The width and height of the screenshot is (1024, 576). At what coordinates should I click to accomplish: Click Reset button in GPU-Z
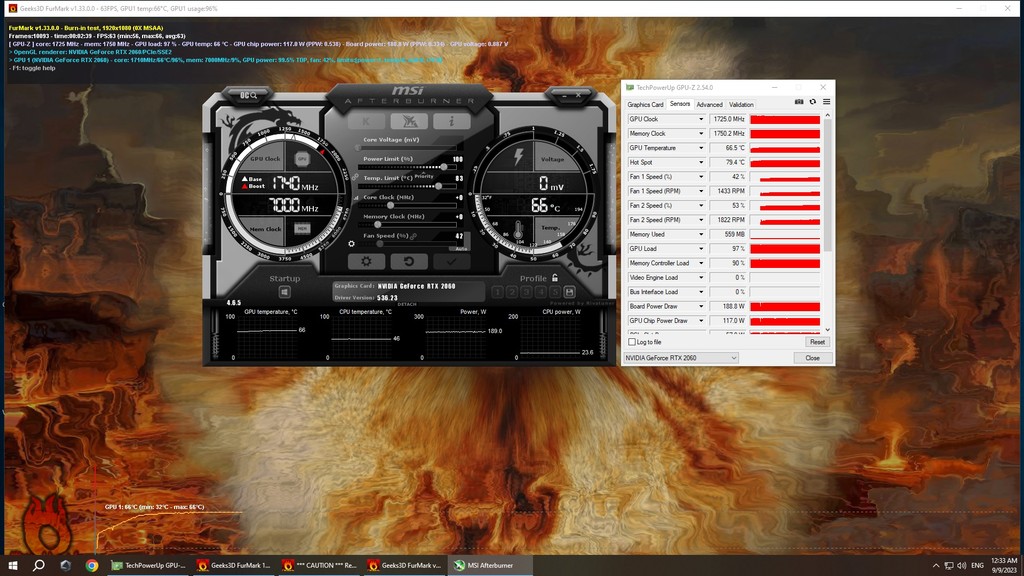pyautogui.click(x=817, y=342)
